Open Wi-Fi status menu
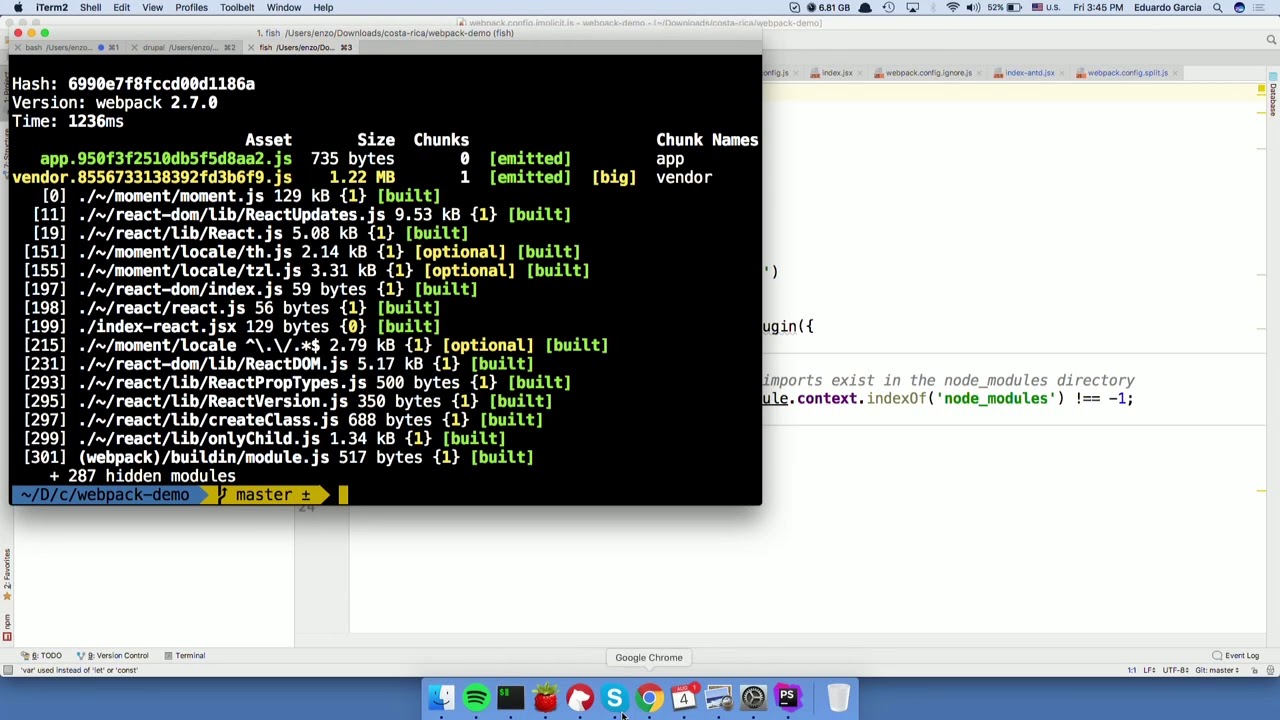 tap(952, 7)
